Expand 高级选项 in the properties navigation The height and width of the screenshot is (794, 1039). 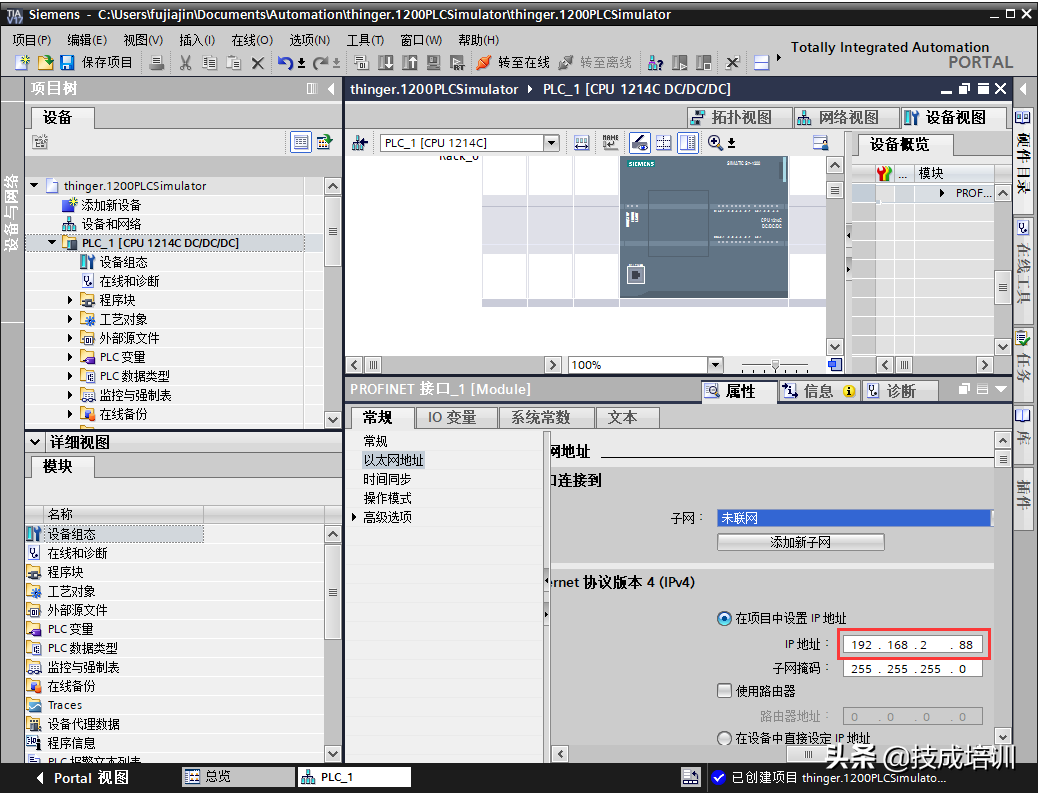[354, 517]
